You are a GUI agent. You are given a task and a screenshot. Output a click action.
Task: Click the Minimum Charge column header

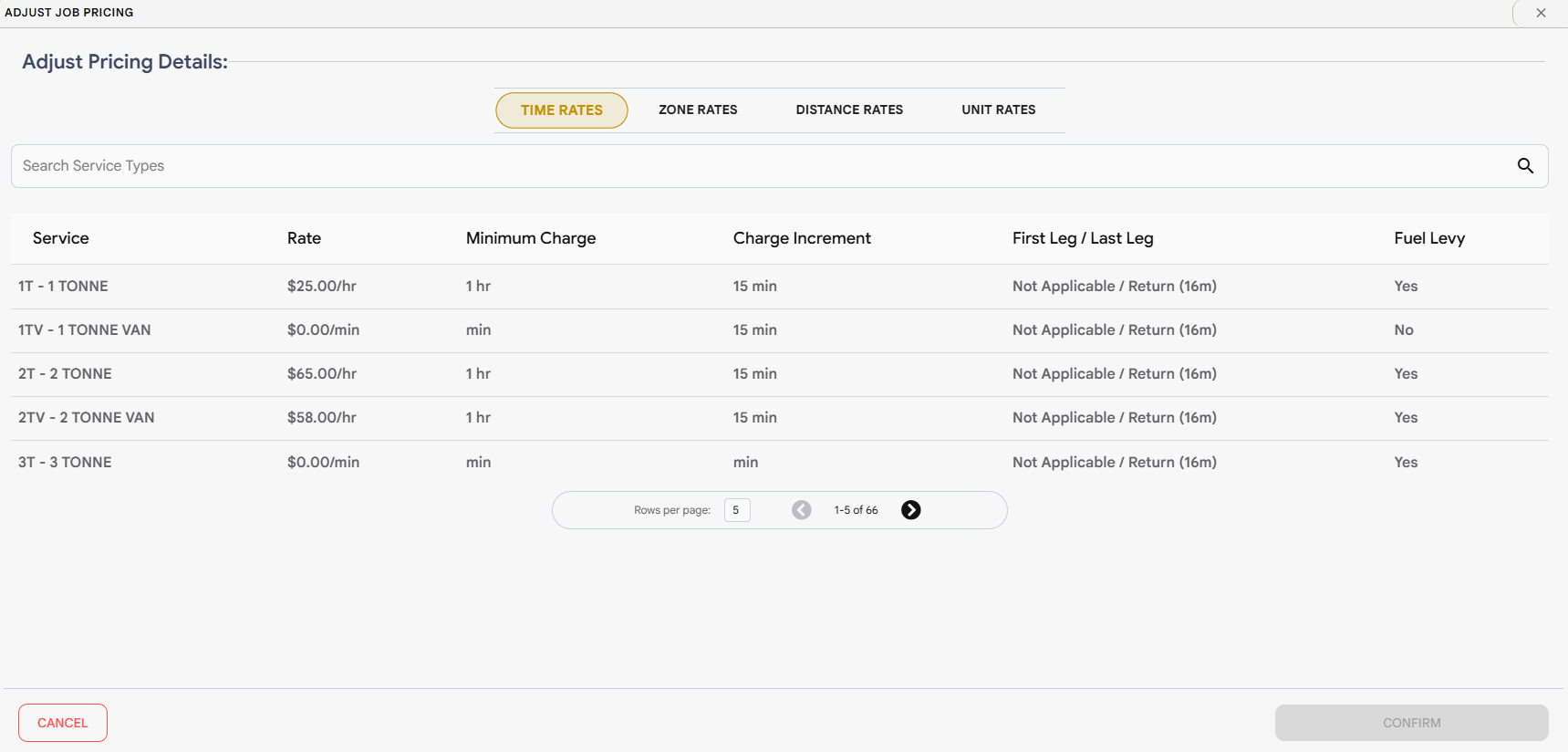point(531,238)
